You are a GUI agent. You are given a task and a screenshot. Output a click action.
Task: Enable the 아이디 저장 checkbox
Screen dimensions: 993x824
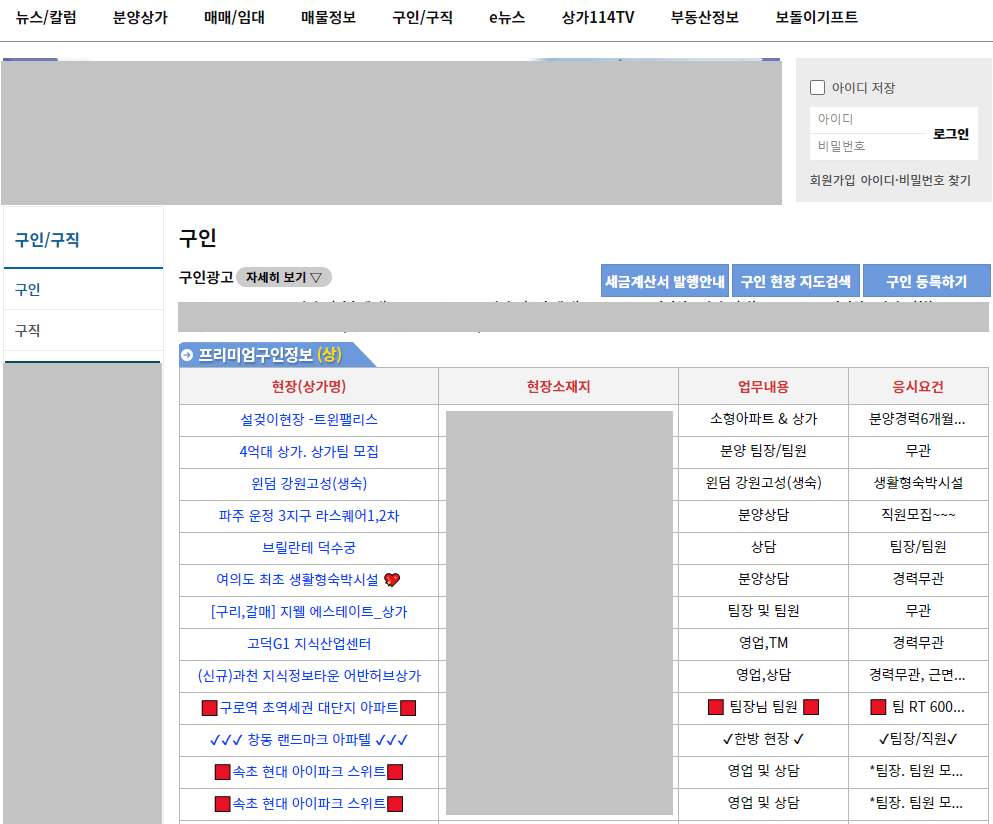click(x=817, y=87)
